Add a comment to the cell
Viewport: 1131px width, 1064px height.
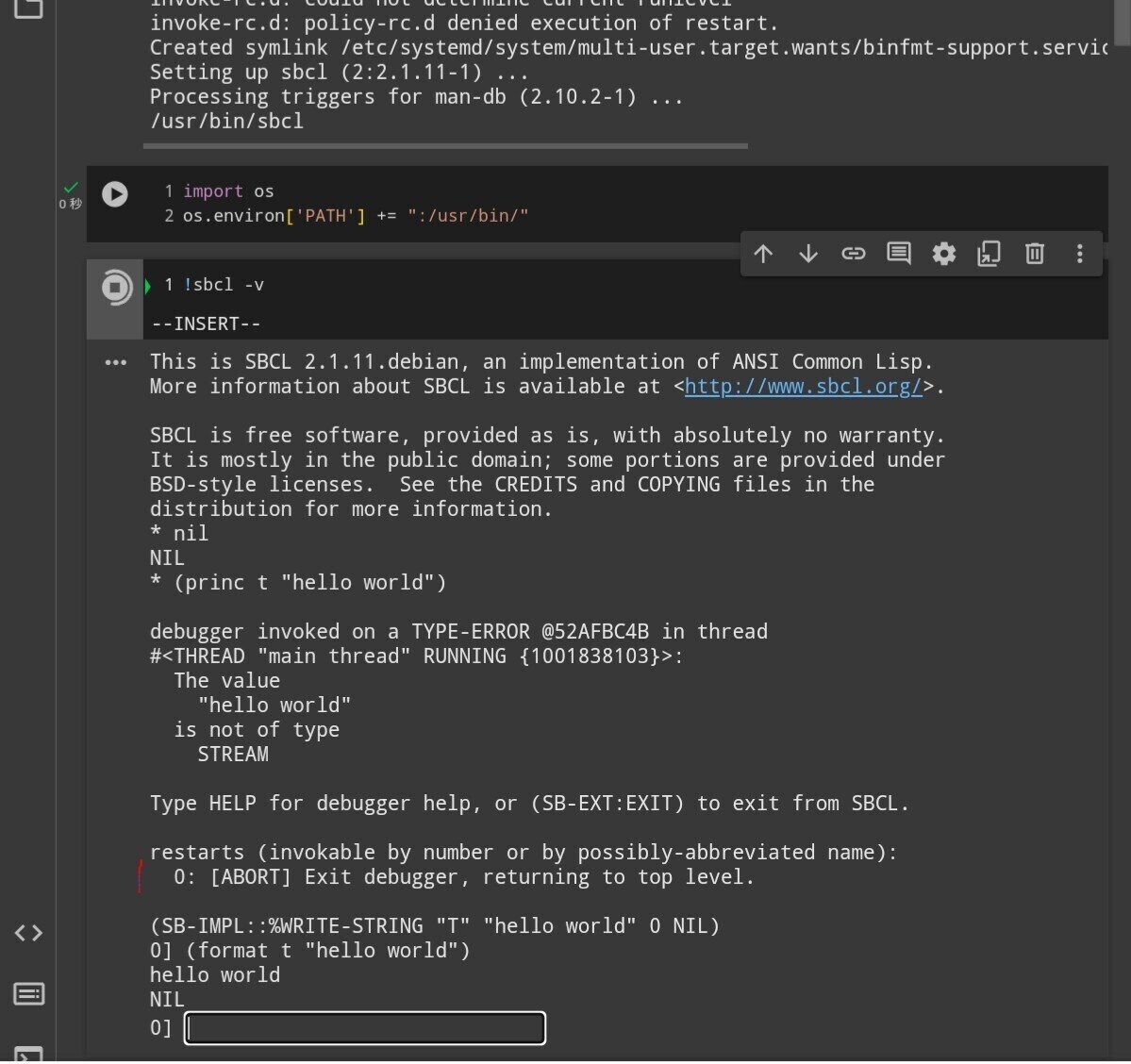[x=898, y=254]
